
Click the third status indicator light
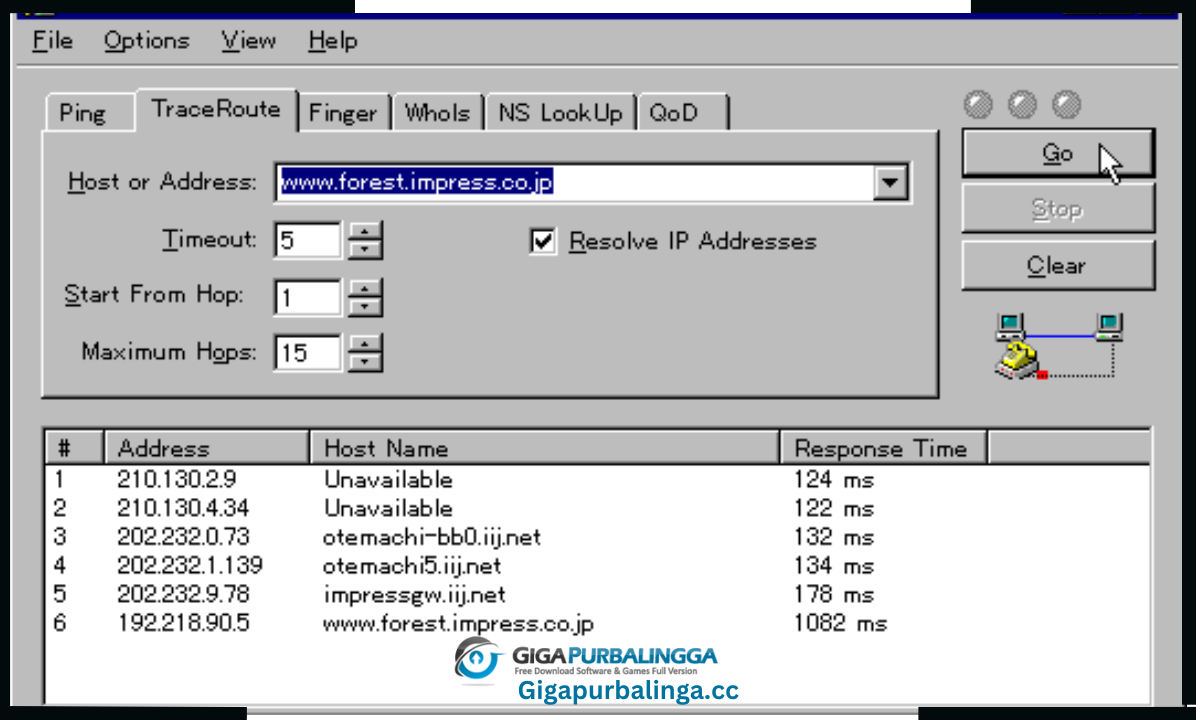point(1067,104)
